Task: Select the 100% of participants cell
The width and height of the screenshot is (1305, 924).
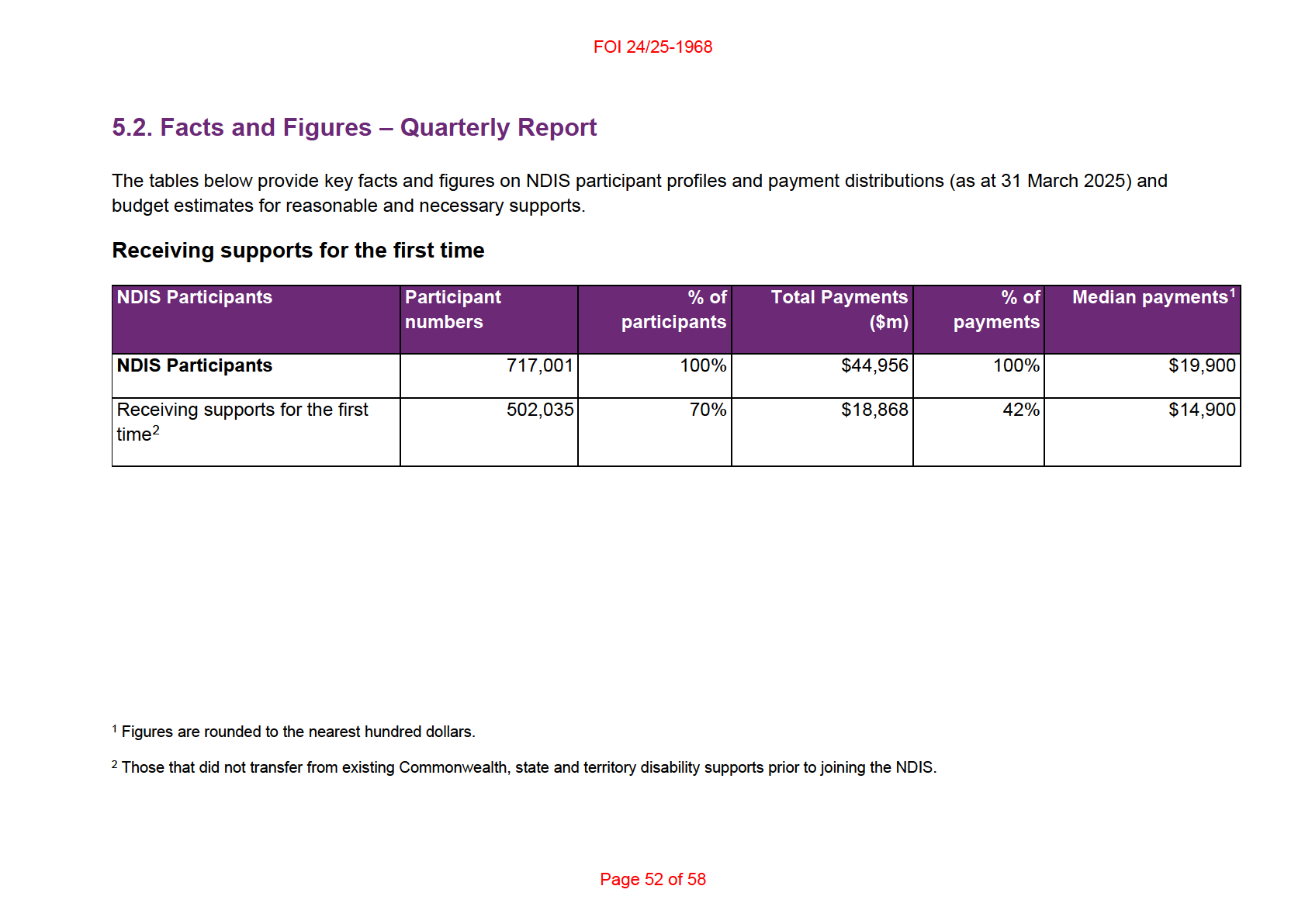Action: (x=655, y=376)
